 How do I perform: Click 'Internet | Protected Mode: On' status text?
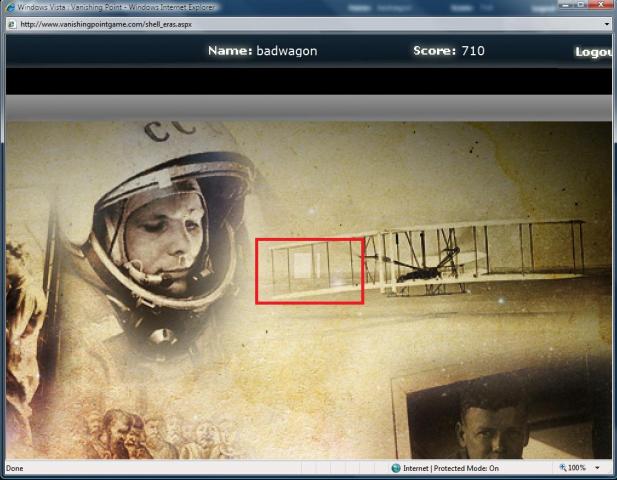(x=451, y=468)
